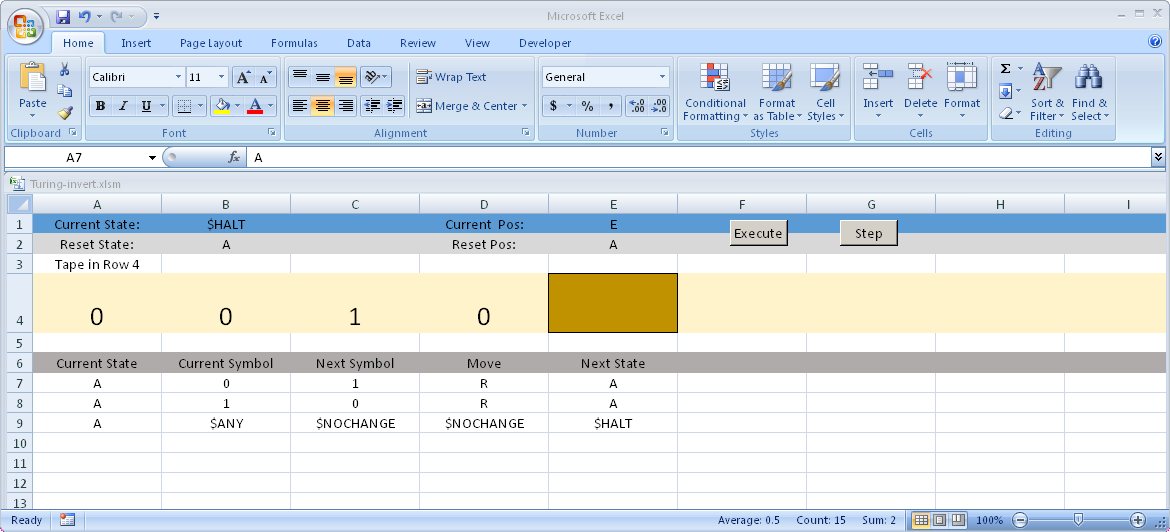This screenshot has width=1170, height=532.
Task: Open the Name Box dropdown arrow
Action: point(153,157)
